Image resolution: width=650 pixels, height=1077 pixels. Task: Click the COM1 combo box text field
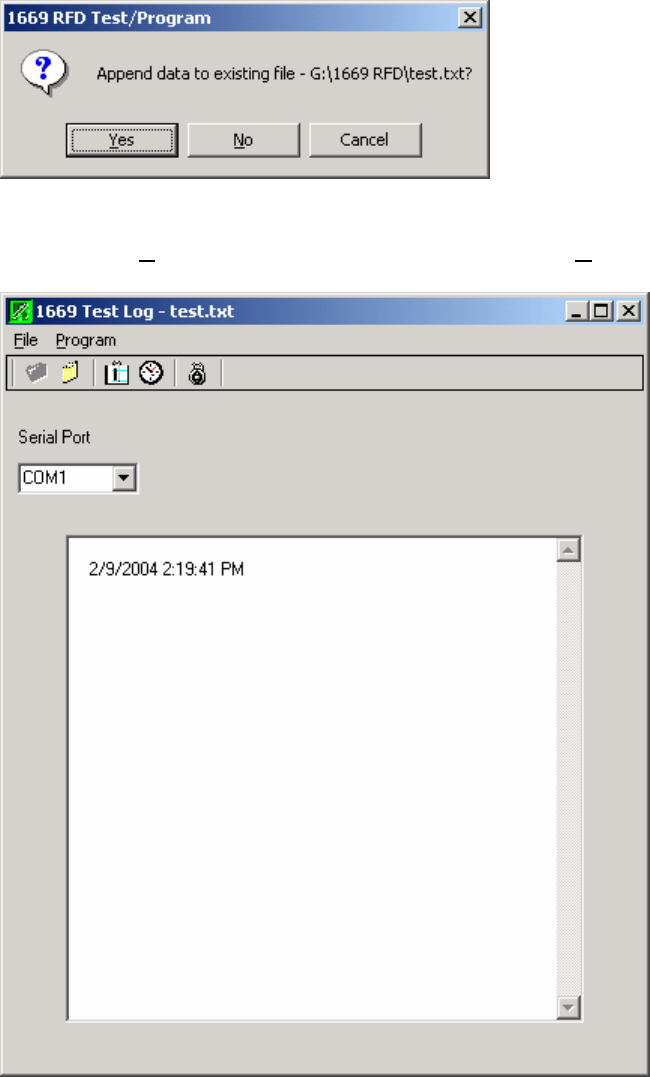pos(66,478)
